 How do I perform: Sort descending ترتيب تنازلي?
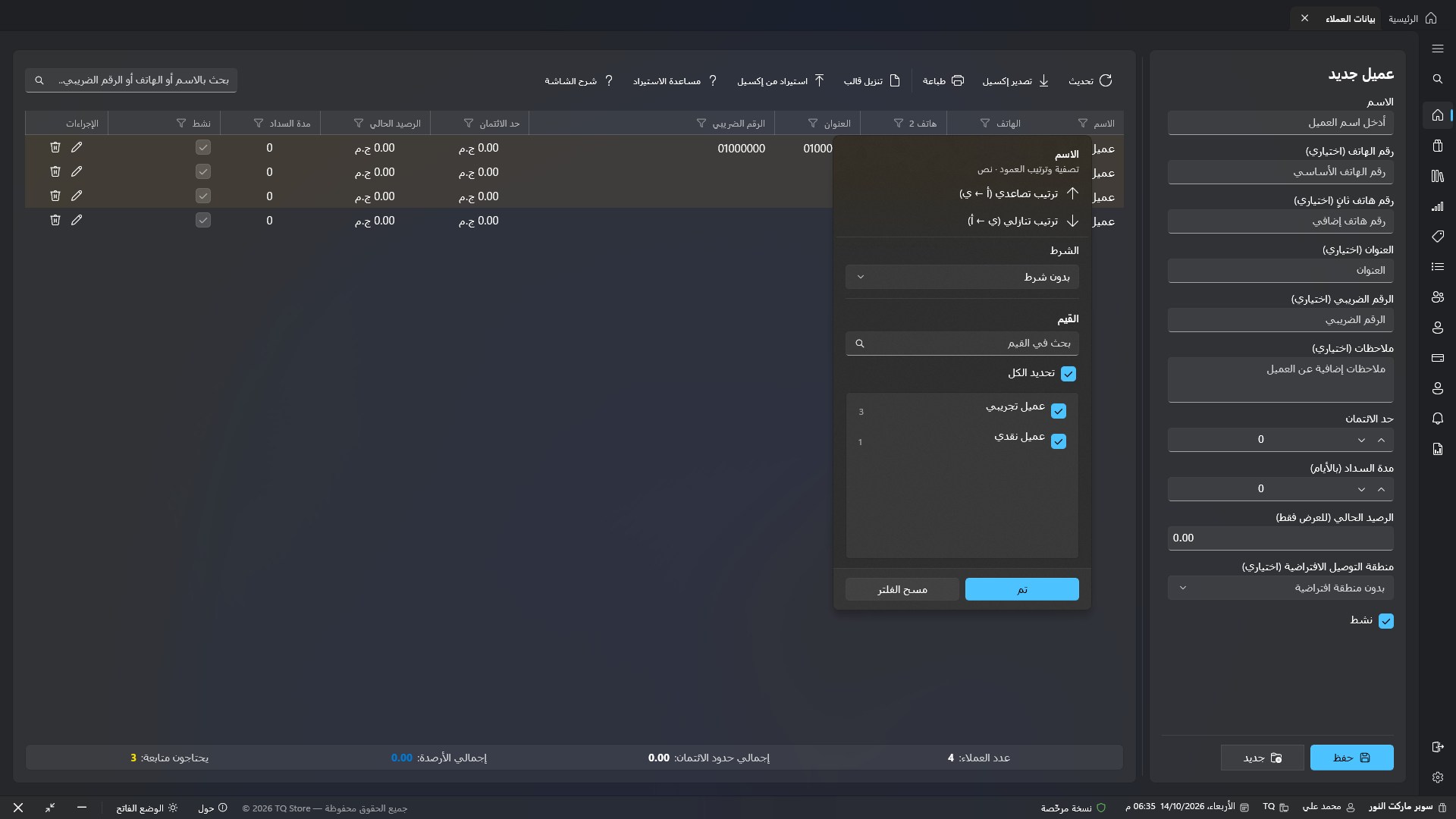1023,221
